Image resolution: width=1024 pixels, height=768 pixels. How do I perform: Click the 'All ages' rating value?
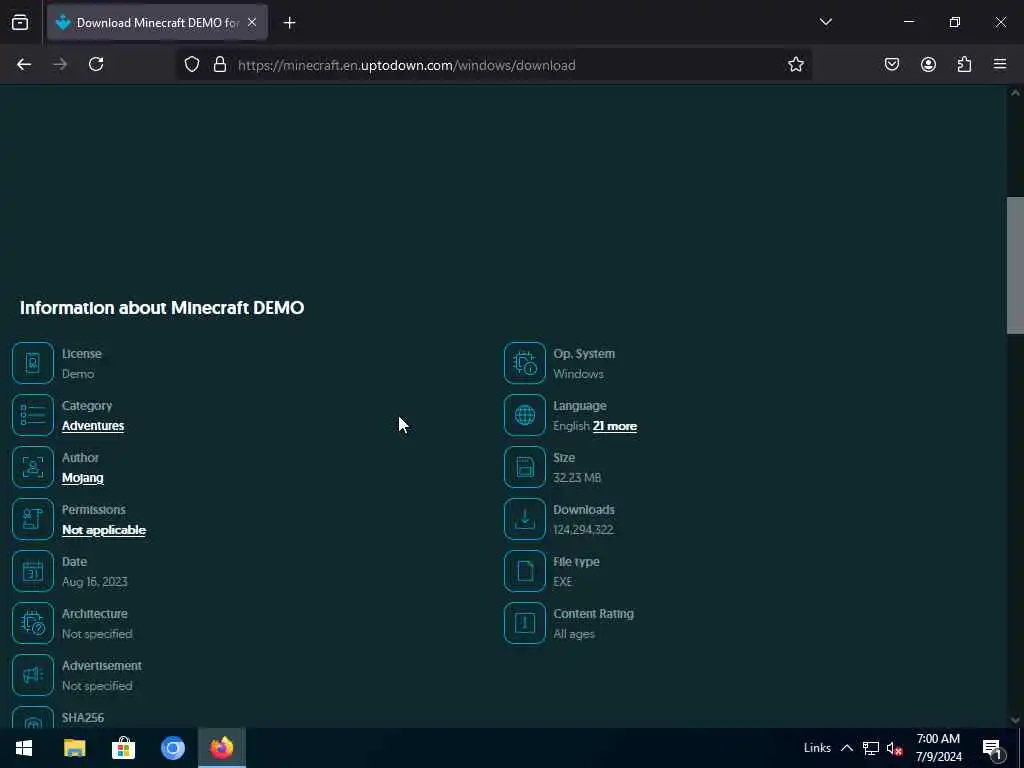coord(574,634)
